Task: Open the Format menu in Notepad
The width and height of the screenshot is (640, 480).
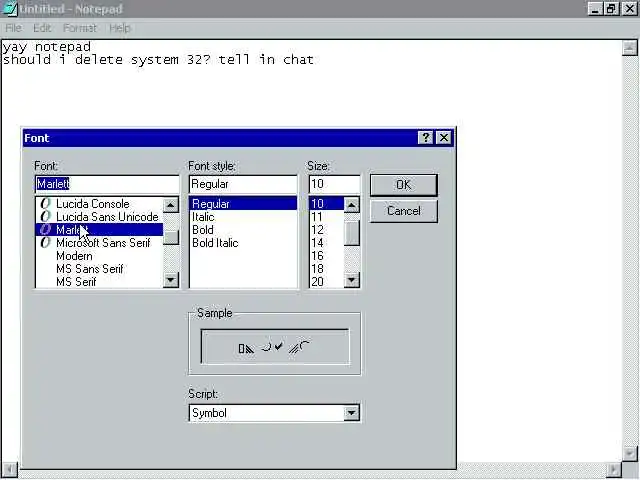Action: pyautogui.click(x=80, y=28)
